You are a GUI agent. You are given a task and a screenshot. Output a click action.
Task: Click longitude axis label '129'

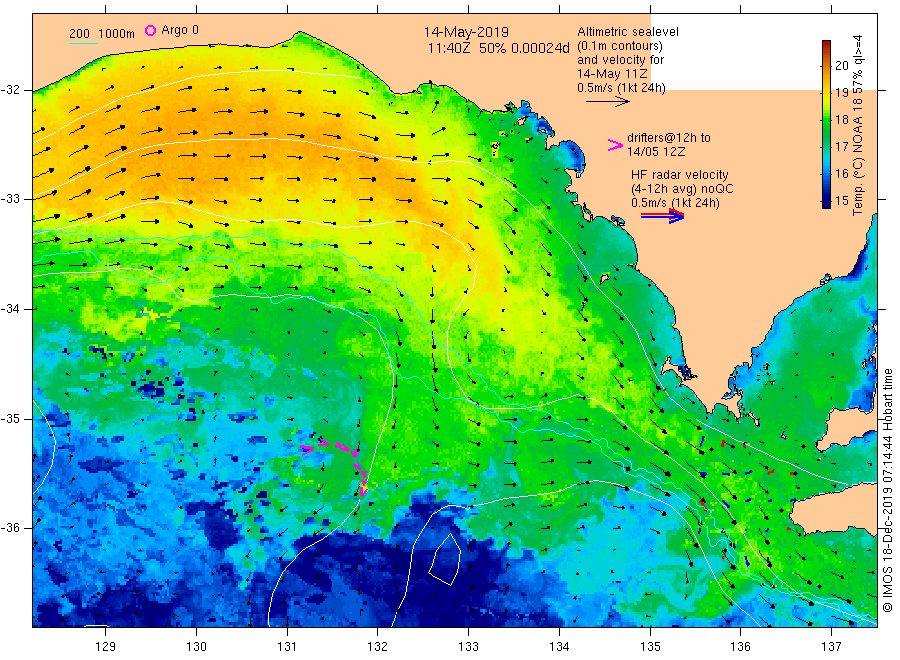tap(106, 647)
